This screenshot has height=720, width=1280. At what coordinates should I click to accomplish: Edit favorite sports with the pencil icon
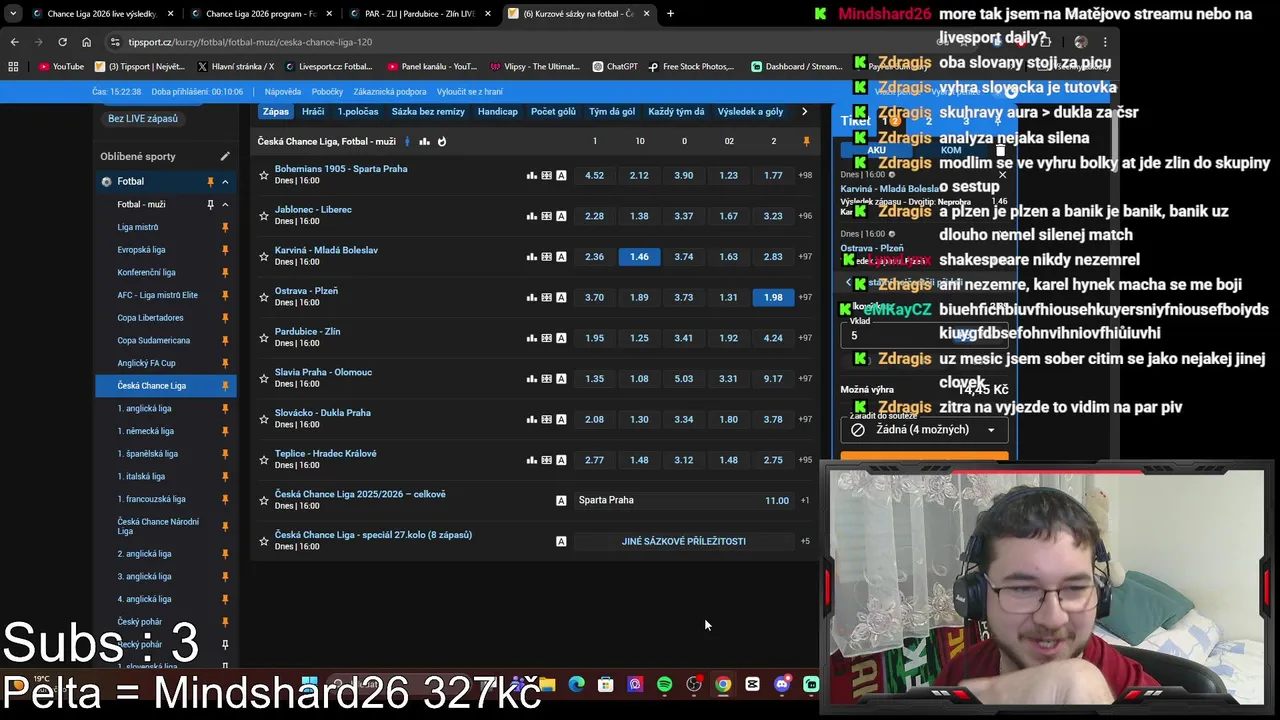click(225, 156)
